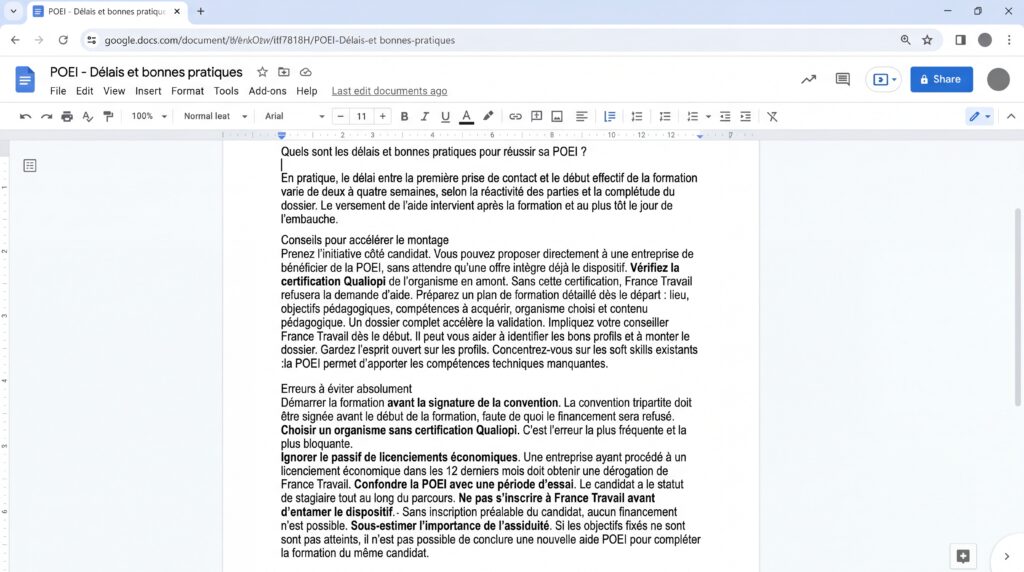Bookmark this page with the star icon
The height and width of the screenshot is (572, 1024).
[x=927, y=40]
